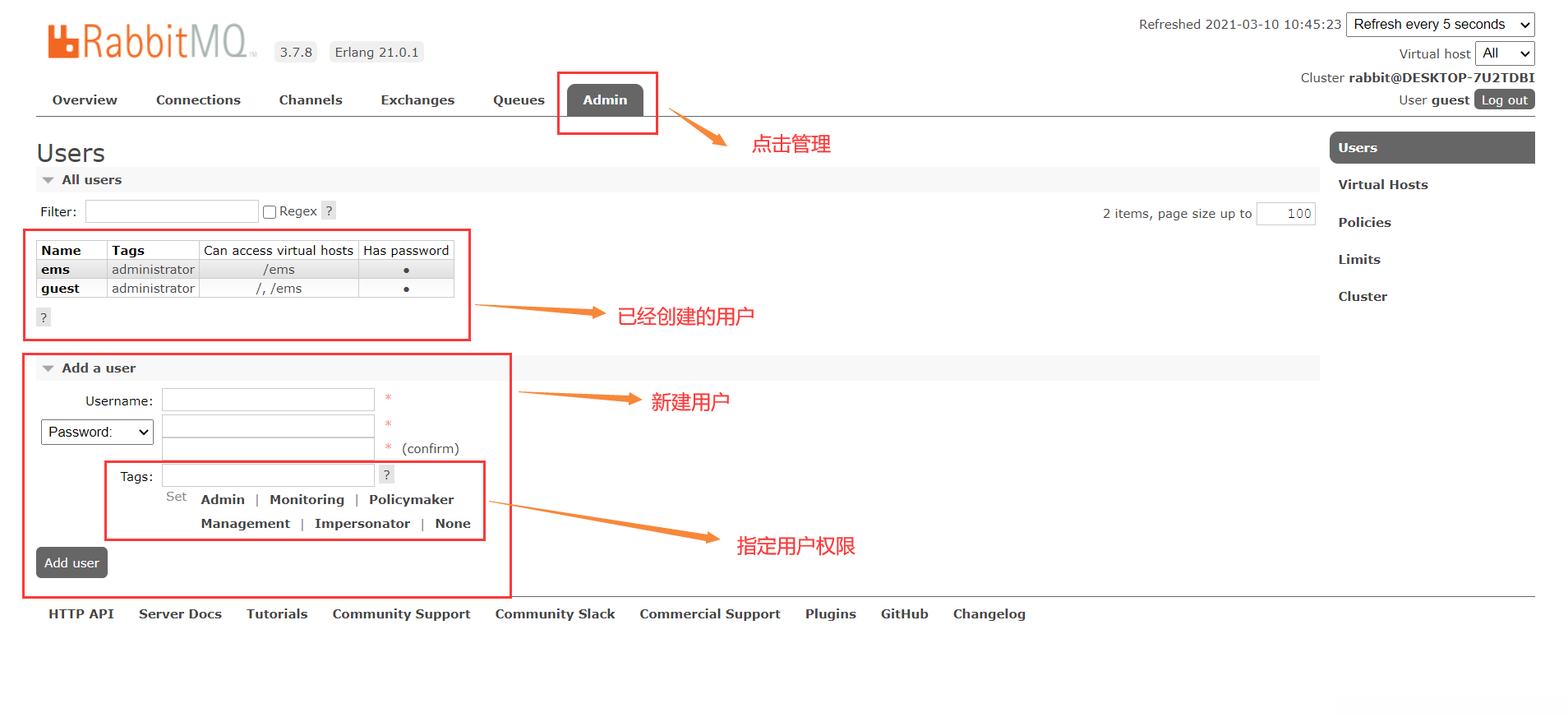Open the Plugins footer link

pyautogui.click(x=830, y=614)
